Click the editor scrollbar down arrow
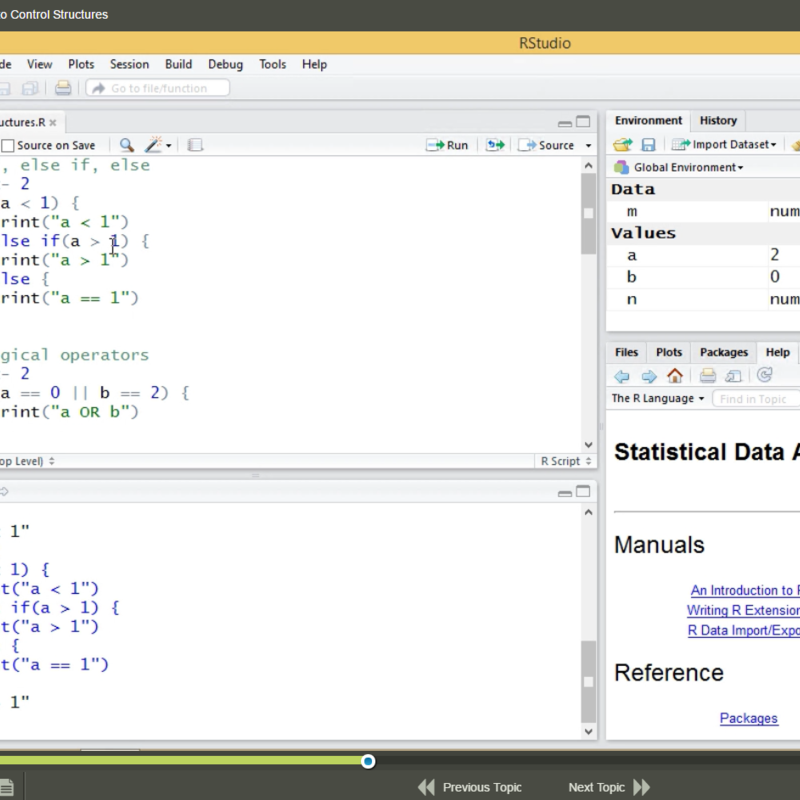800x800 pixels. click(588, 445)
